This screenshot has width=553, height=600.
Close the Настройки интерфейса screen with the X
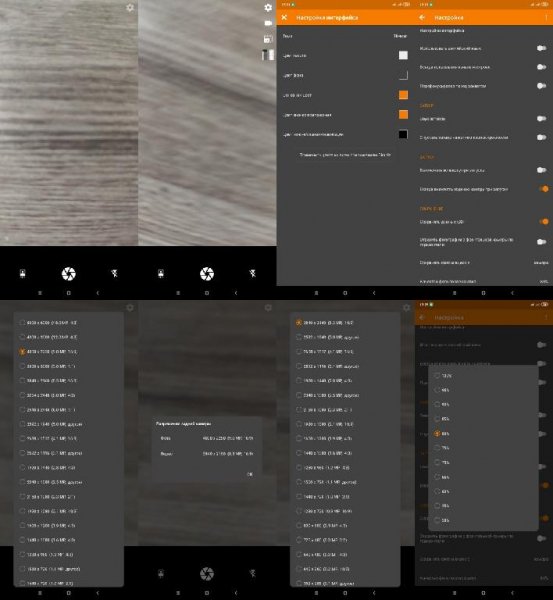[284, 18]
